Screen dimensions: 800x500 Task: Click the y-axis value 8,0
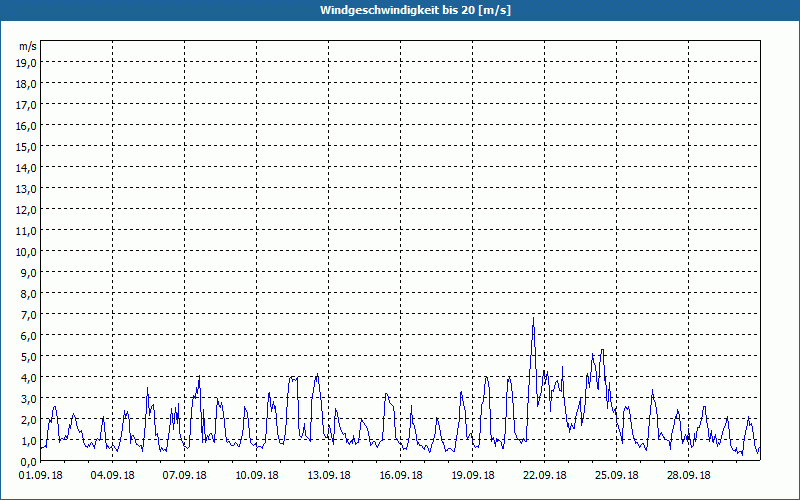tap(29, 294)
